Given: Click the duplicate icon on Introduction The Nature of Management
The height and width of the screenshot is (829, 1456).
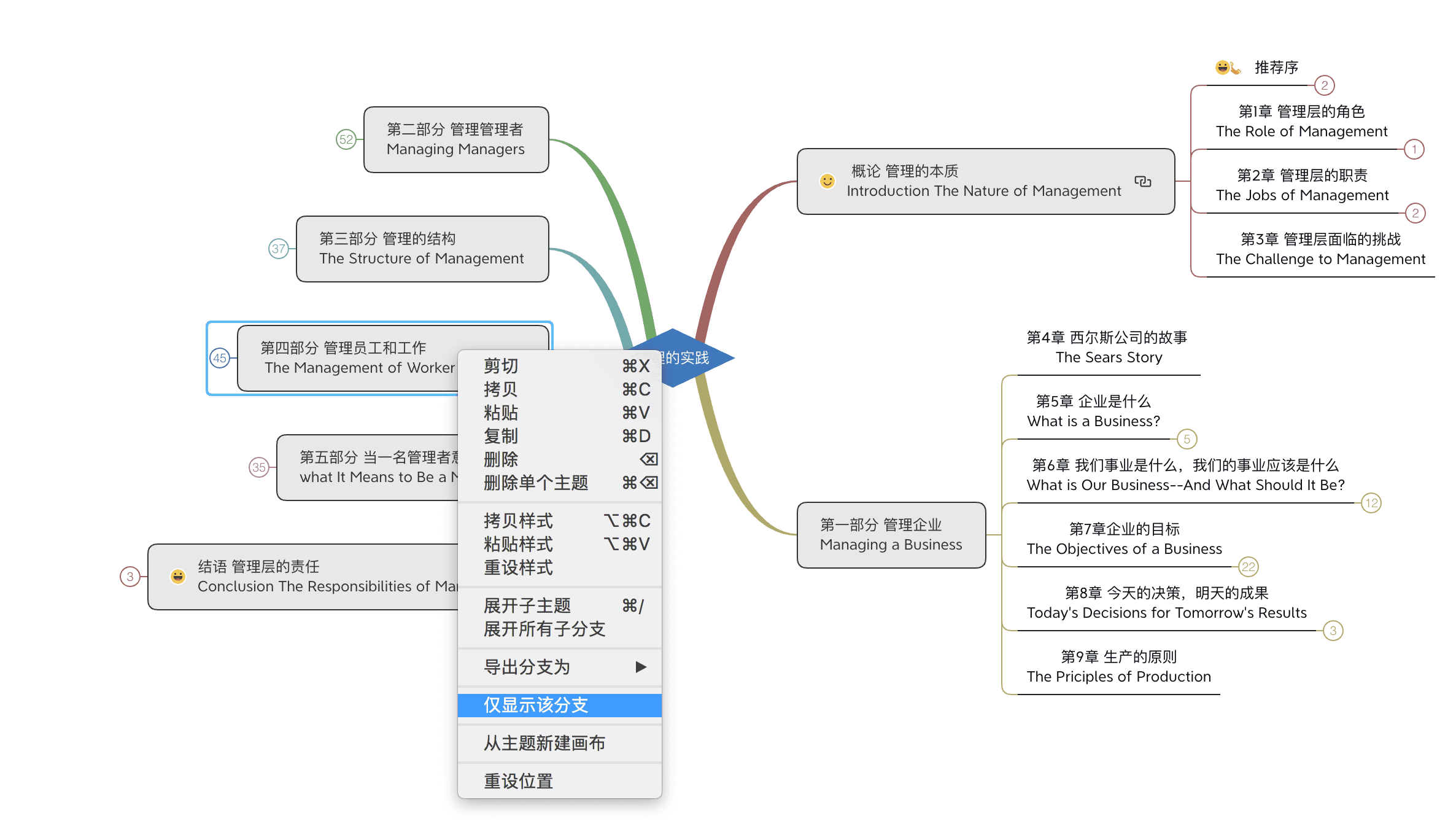Looking at the screenshot, I should coord(1142,181).
